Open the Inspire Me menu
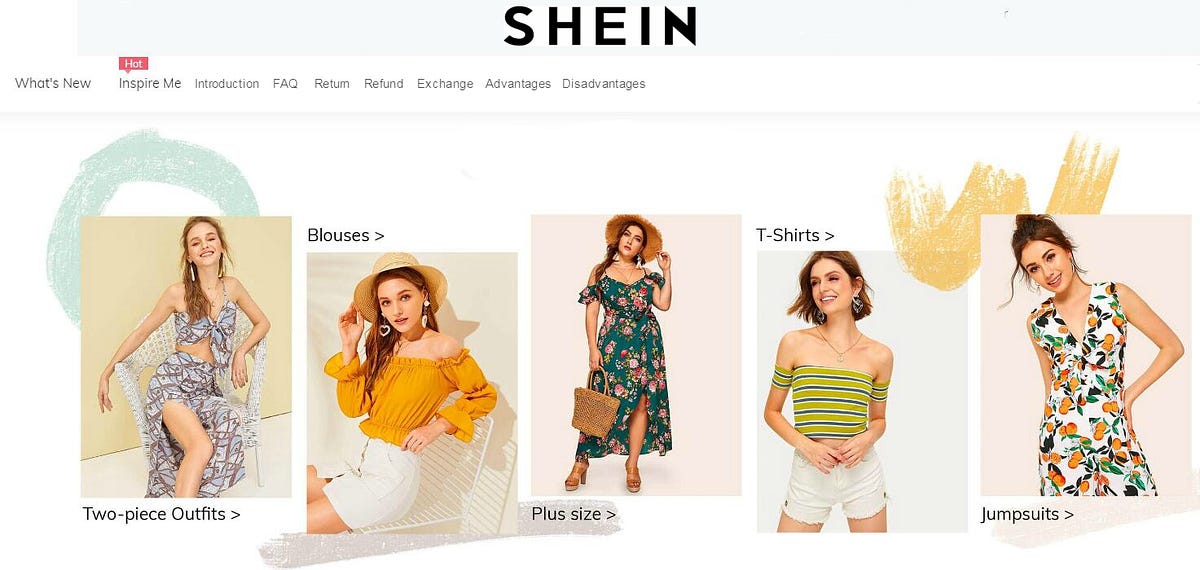This screenshot has width=1200, height=570. coord(150,83)
